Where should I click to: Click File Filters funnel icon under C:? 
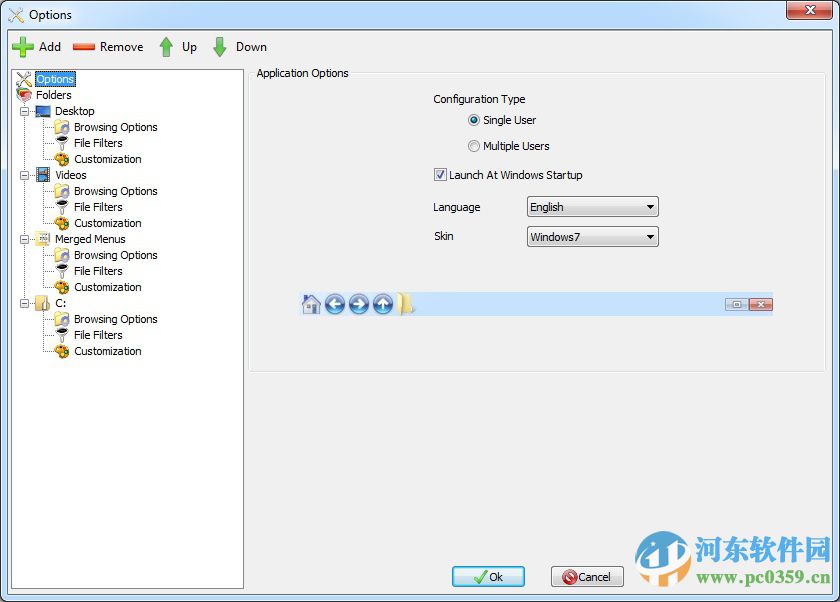click(62, 335)
